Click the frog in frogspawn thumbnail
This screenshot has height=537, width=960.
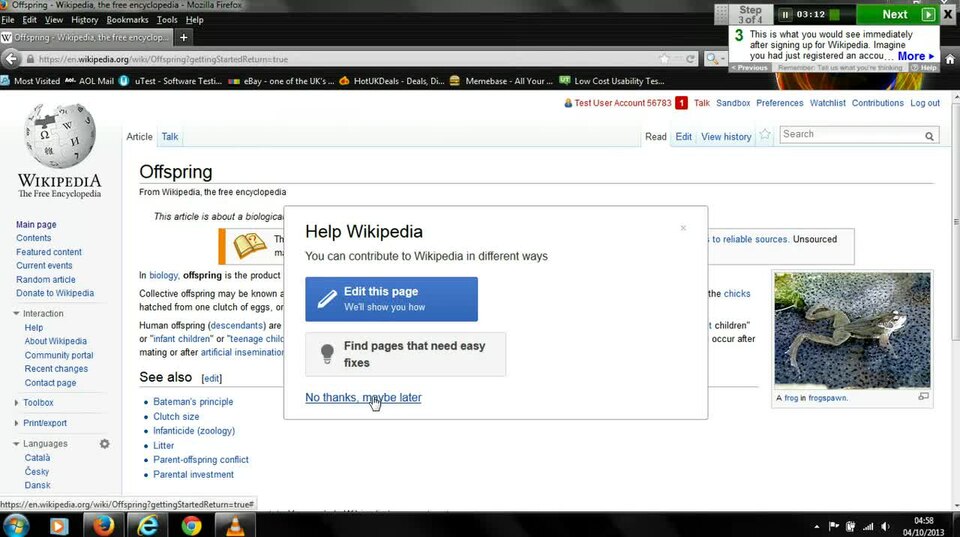point(852,330)
